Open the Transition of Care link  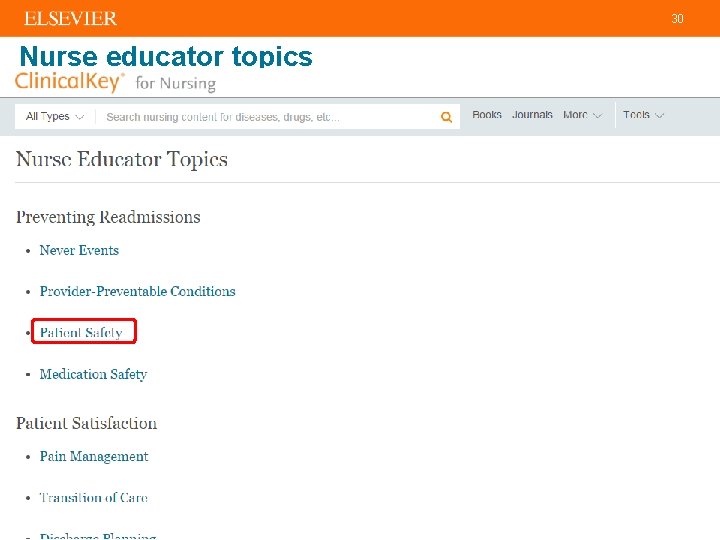click(94, 497)
